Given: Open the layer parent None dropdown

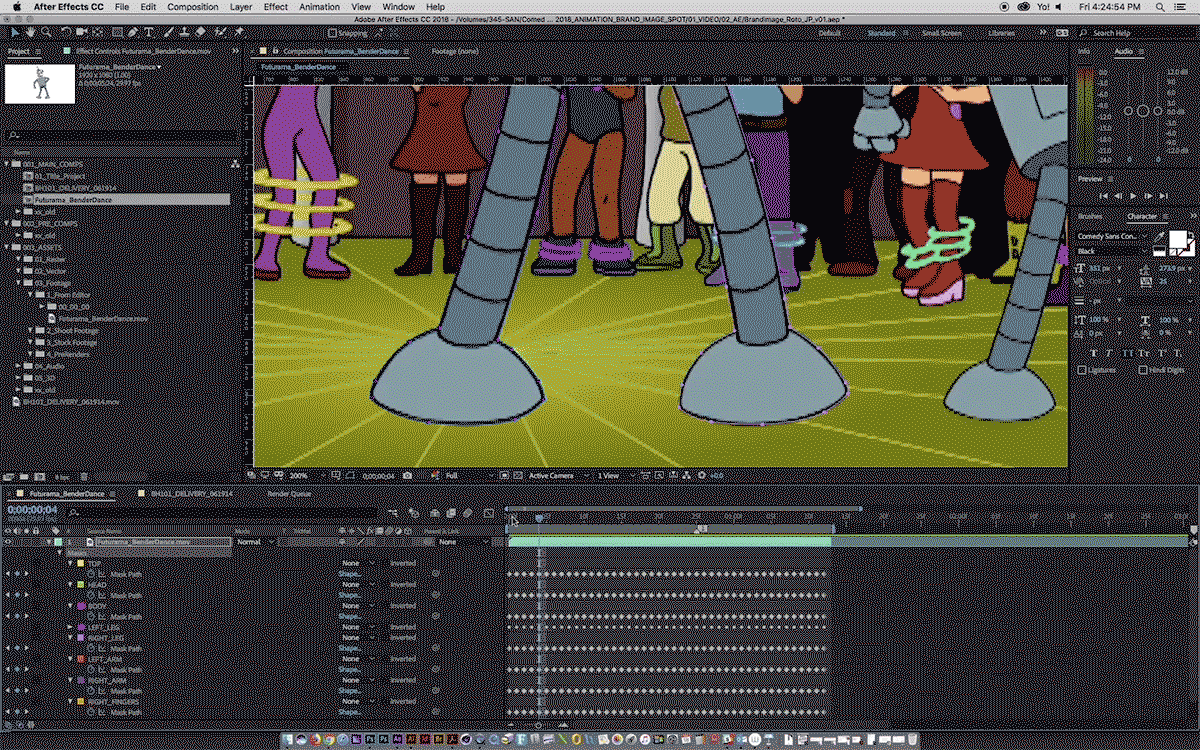Looking at the screenshot, I should tap(463, 541).
